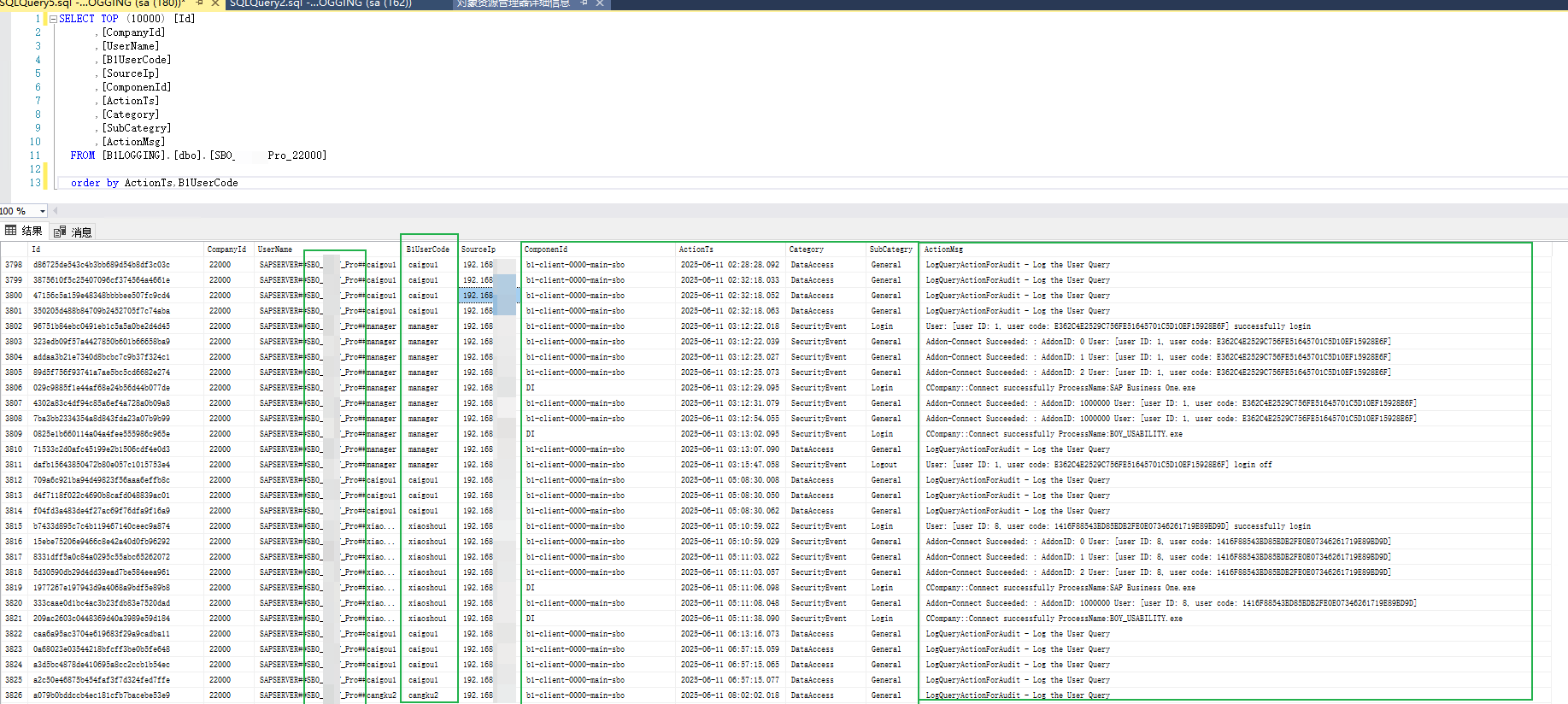
Task: Select the Category column header
Action: pos(826,249)
